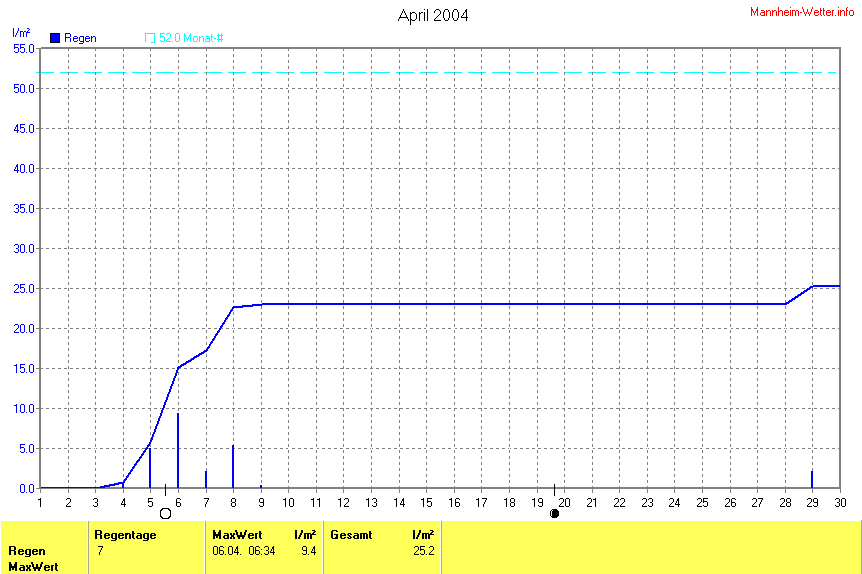This screenshot has height=574, width=862.
Task: Click the Gesamt column header
Action: point(351,535)
